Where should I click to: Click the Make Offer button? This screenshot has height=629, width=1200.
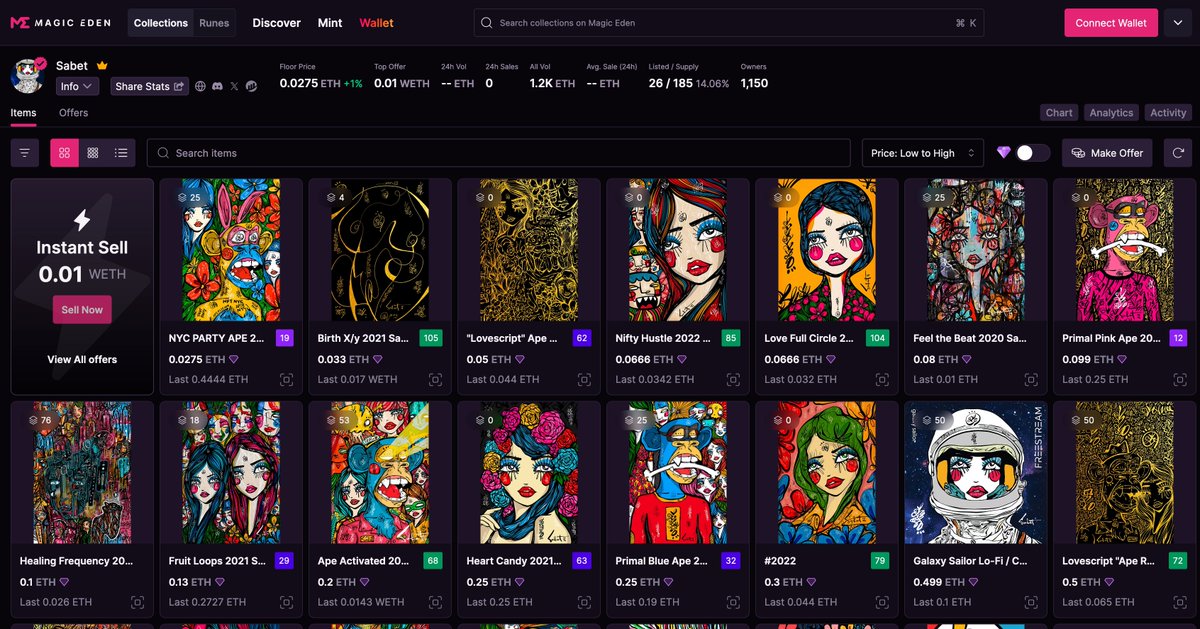click(1107, 153)
